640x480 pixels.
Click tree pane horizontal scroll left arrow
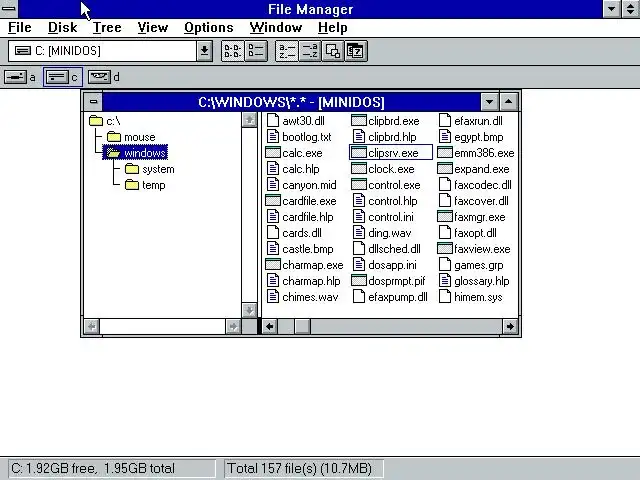(91, 327)
